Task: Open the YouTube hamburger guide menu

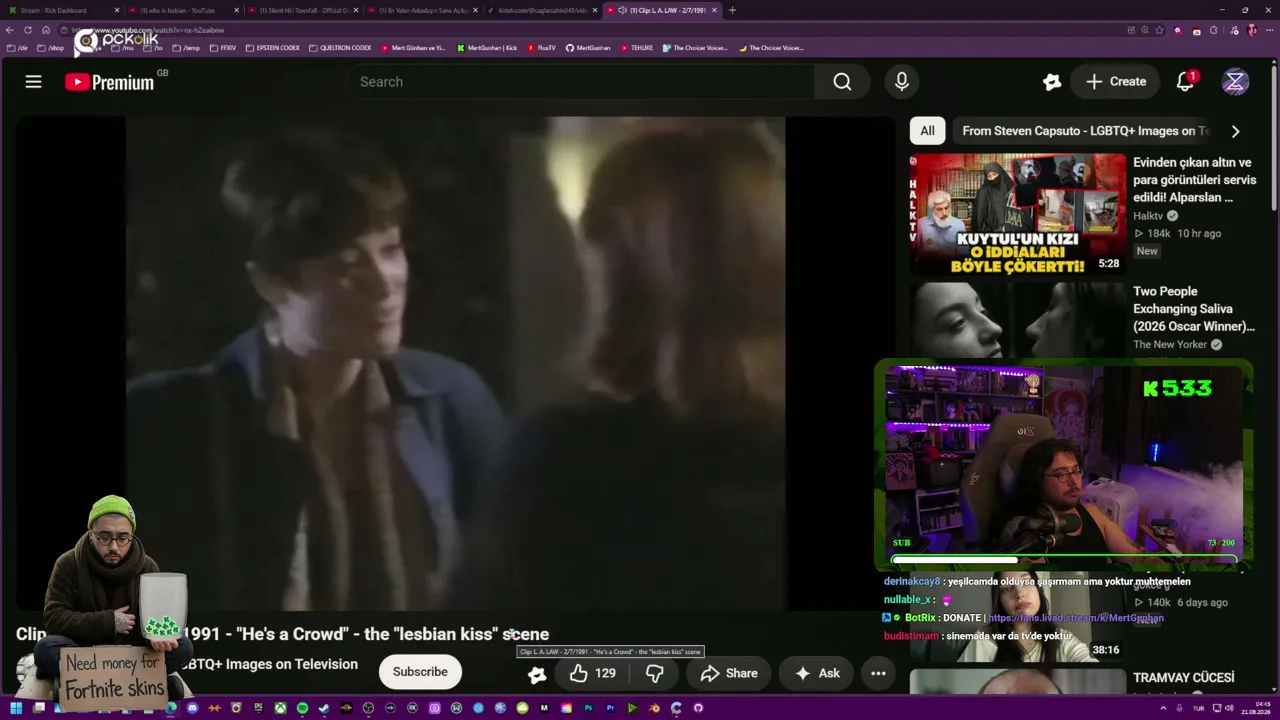Action: tap(34, 82)
